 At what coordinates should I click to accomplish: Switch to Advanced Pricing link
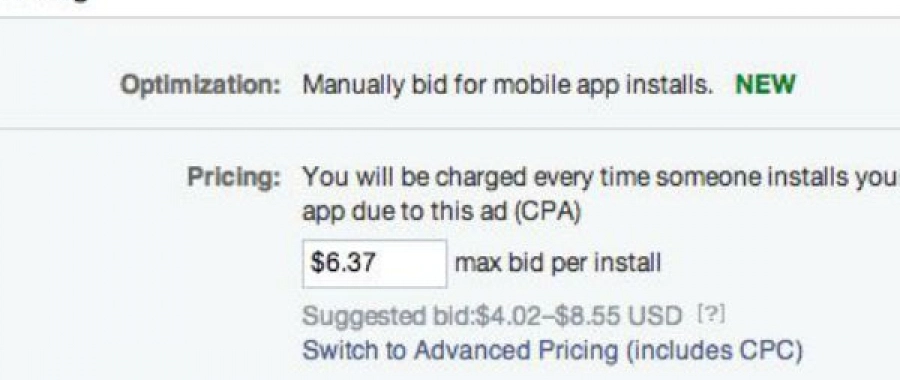pyautogui.click(x=551, y=350)
